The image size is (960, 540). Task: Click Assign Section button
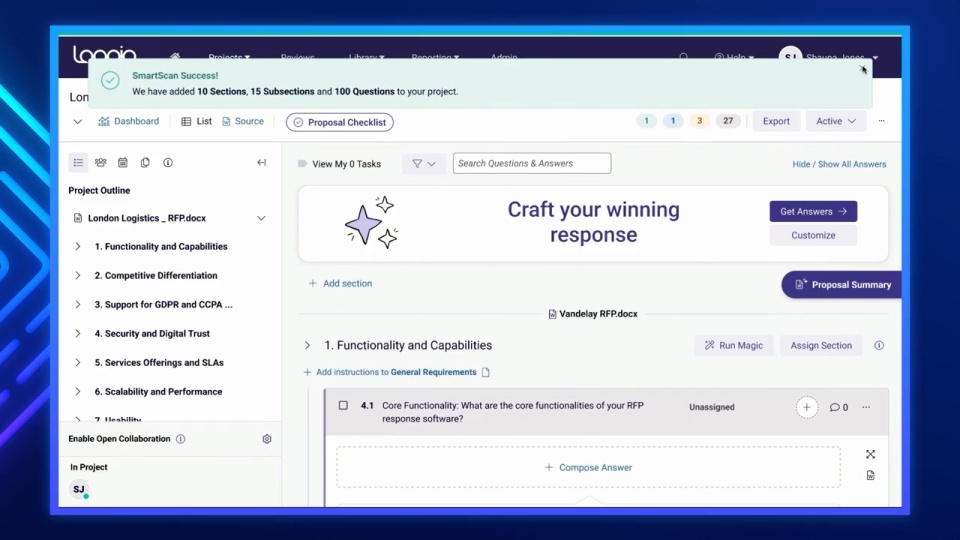pyautogui.click(x=821, y=345)
